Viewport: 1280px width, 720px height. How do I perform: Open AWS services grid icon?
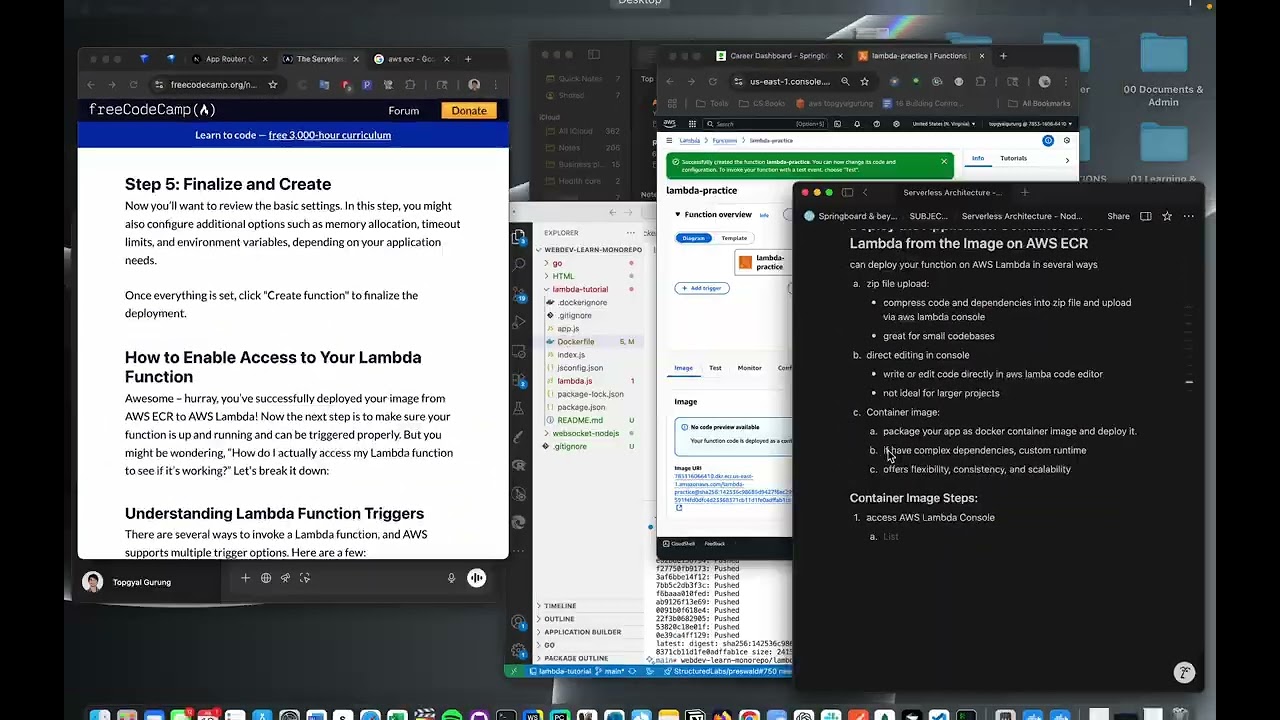point(692,124)
